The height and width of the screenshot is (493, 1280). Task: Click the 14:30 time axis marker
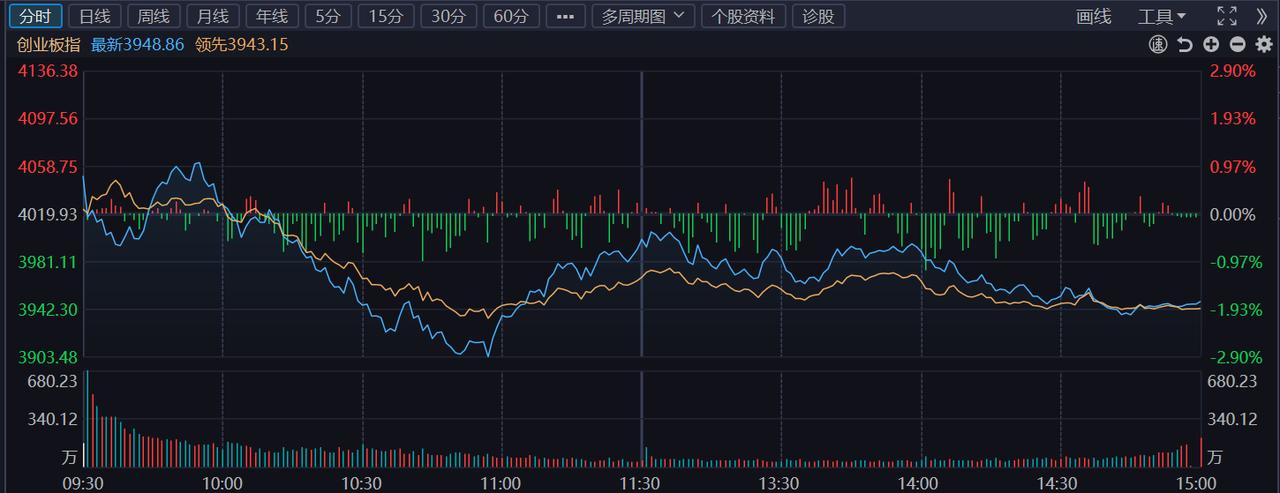[x=1058, y=483]
